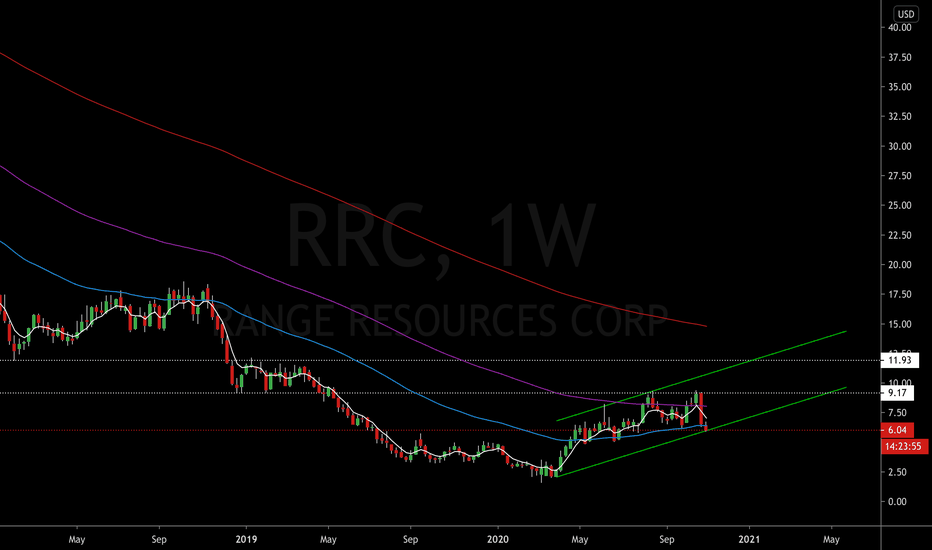This screenshot has height=550, width=932.
Task: Click the USD currency button
Action: pos(905,14)
